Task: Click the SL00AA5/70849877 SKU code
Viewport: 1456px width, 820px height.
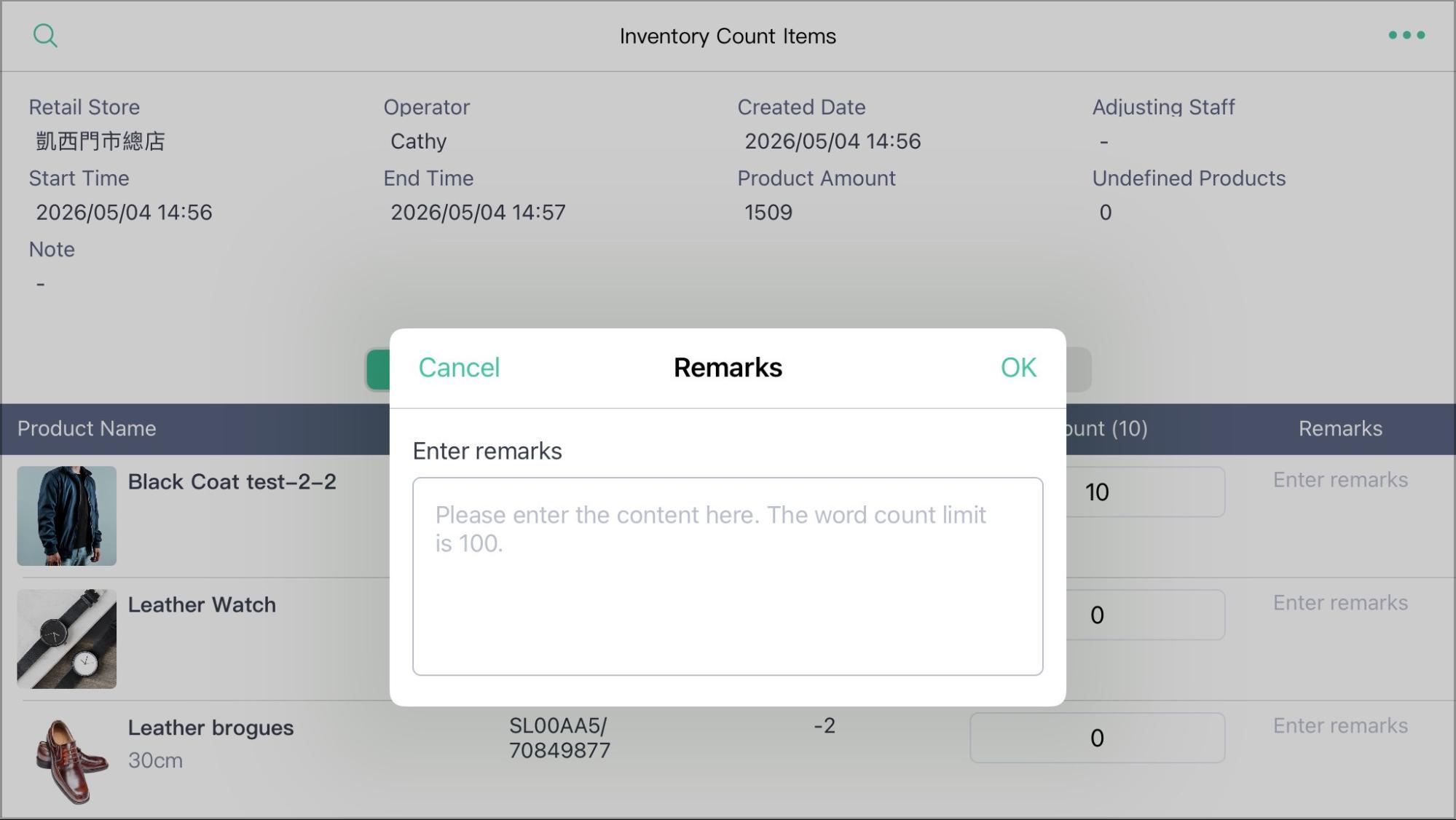Action: click(559, 738)
